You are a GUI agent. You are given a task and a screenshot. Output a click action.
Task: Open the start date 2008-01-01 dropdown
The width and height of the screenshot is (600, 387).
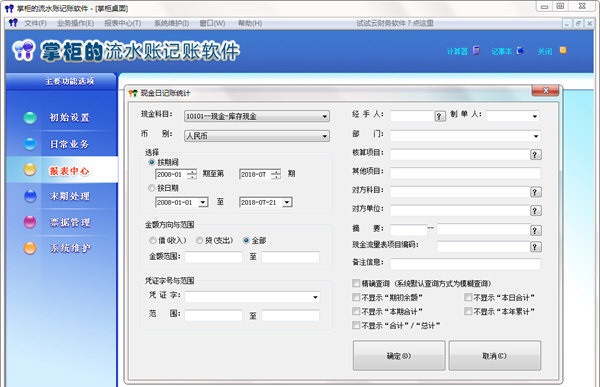(203, 202)
